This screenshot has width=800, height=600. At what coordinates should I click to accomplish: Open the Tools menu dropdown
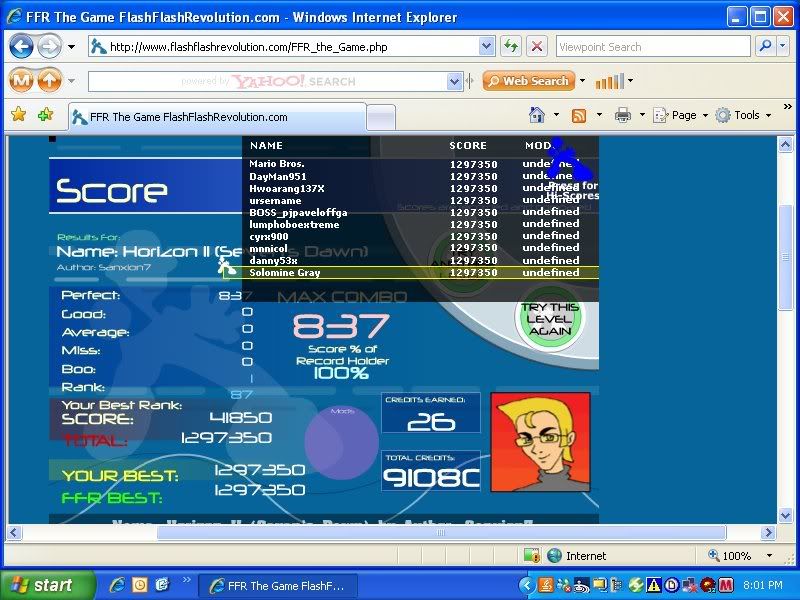click(x=746, y=115)
